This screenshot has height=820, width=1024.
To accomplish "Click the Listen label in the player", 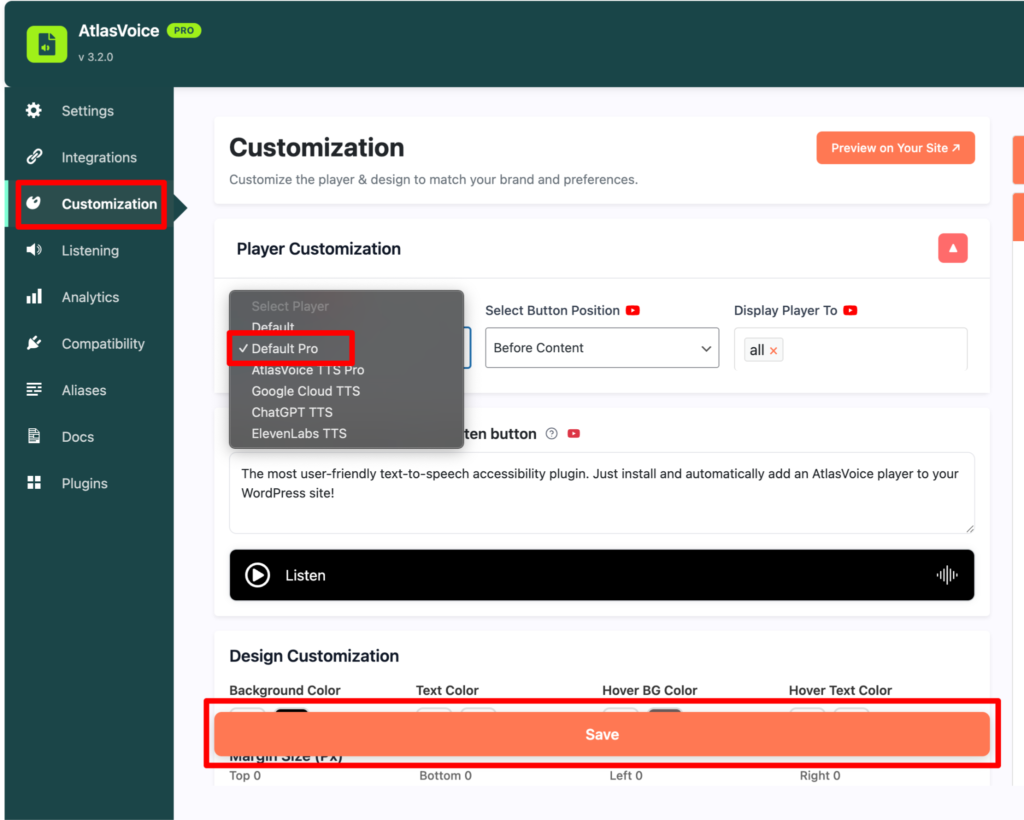I will click(305, 575).
